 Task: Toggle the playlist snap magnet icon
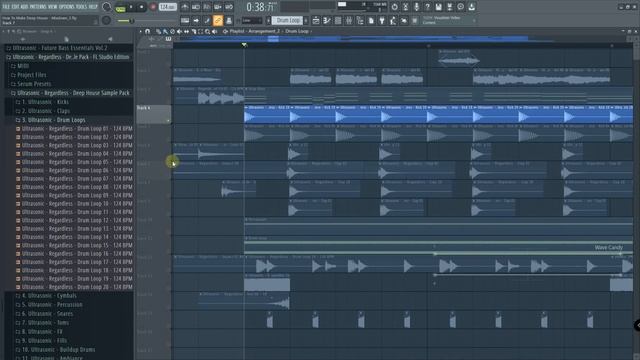[x=147, y=31]
